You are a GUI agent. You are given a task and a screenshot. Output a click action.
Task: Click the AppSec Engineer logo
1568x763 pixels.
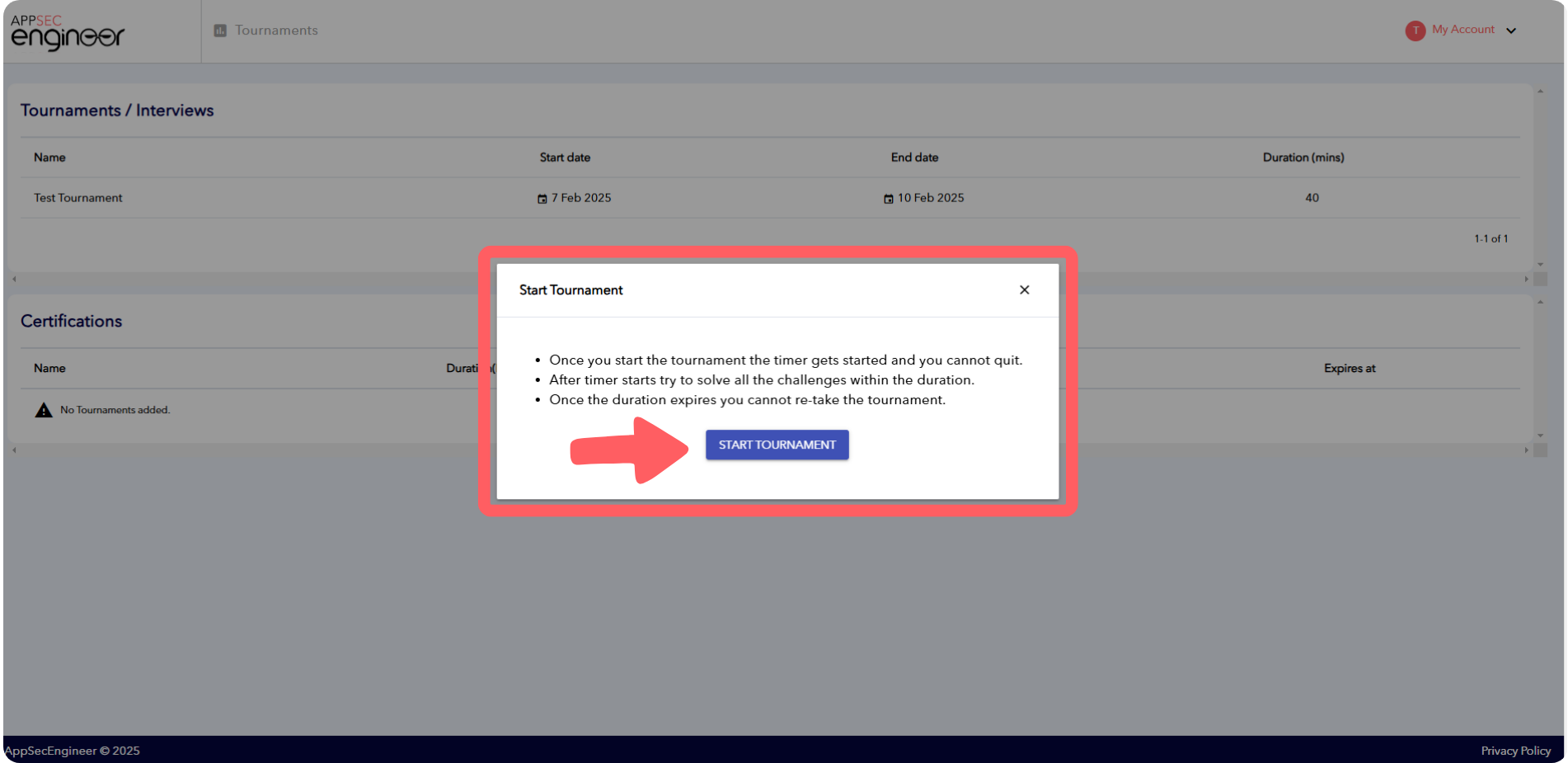(x=67, y=31)
